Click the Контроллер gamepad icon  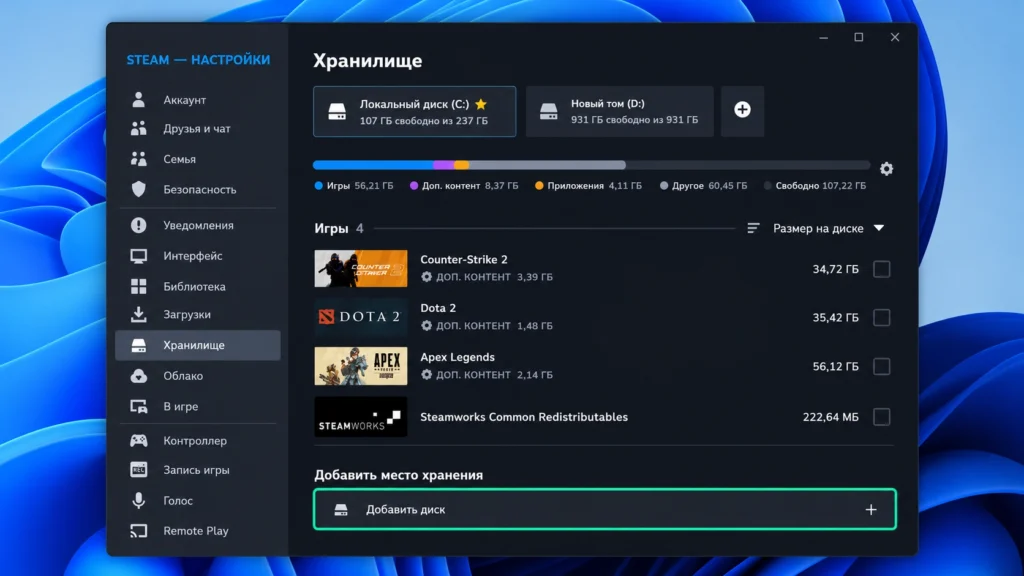pyautogui.click(x=138, y=440)
